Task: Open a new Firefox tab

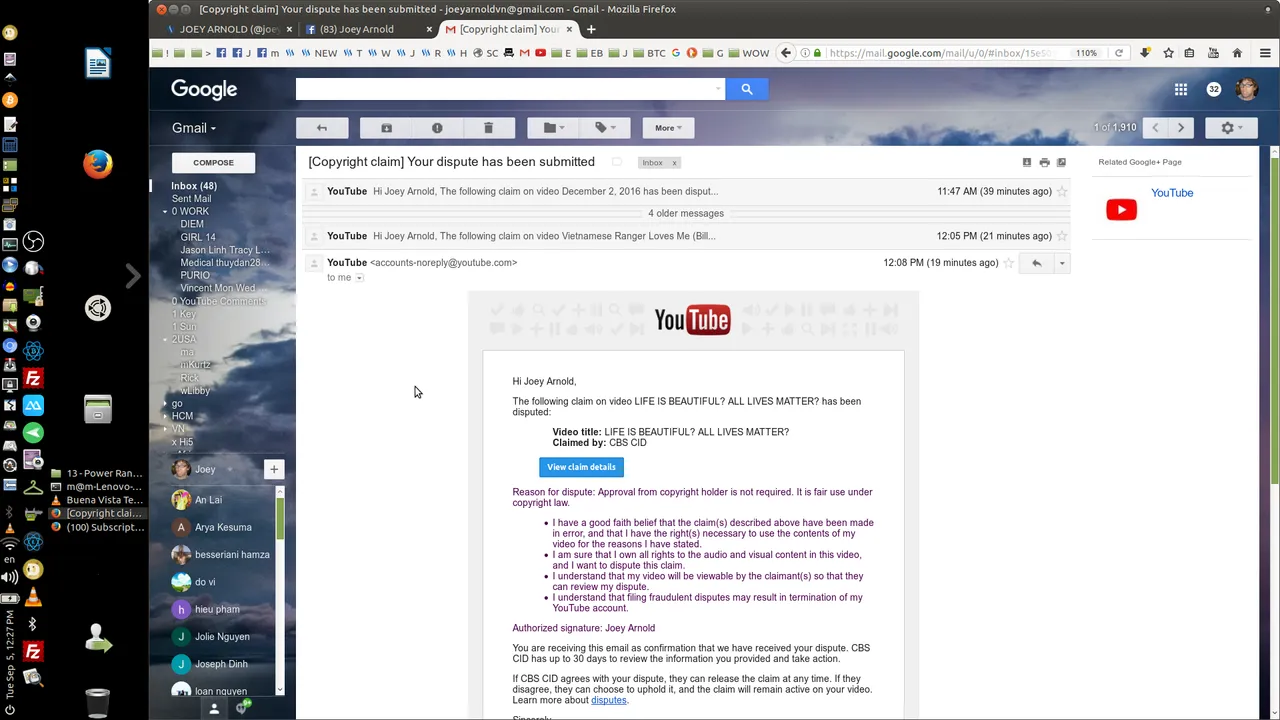Action: [x=591, y=29]
